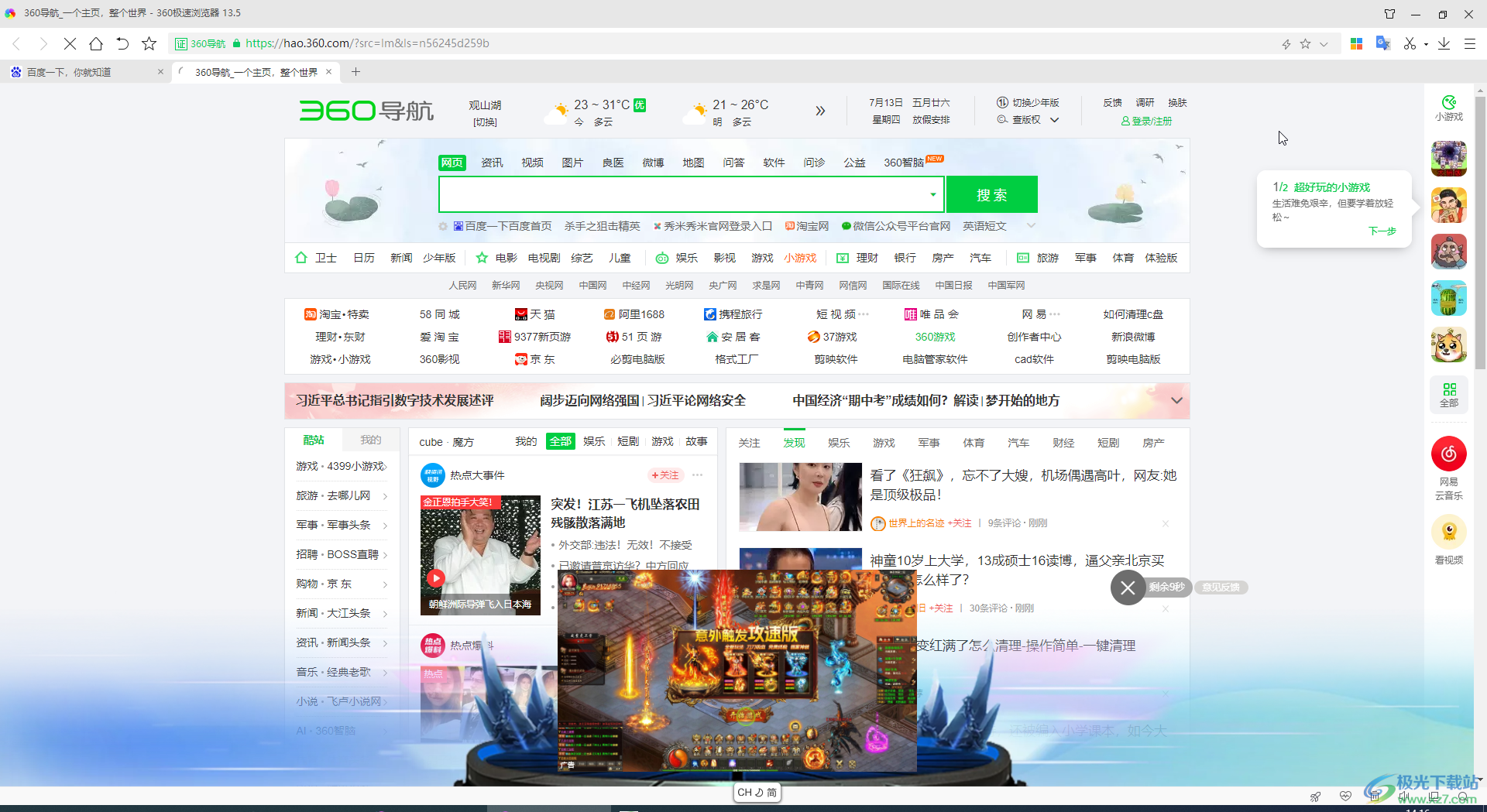
Task: Open the screenshot scissors tool
Action: tap(1410, 43)
